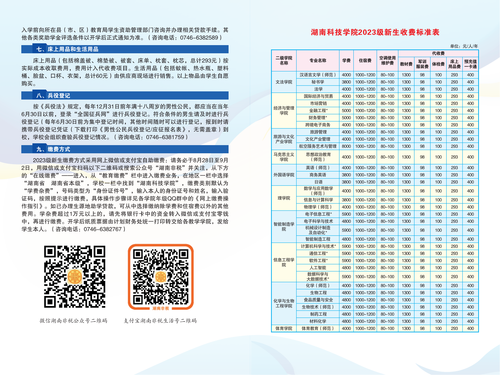
Task: Click the orange-bordered Alipay QR code
Action: (x=161, y=277)
